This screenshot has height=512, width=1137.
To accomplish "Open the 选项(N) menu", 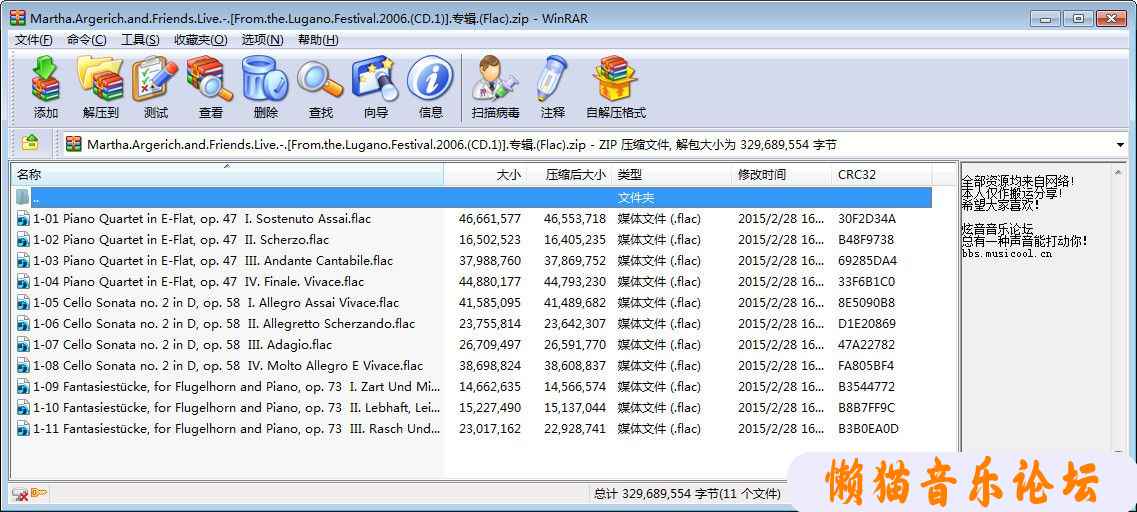I will pyautogui.click(x=262, y=40).
